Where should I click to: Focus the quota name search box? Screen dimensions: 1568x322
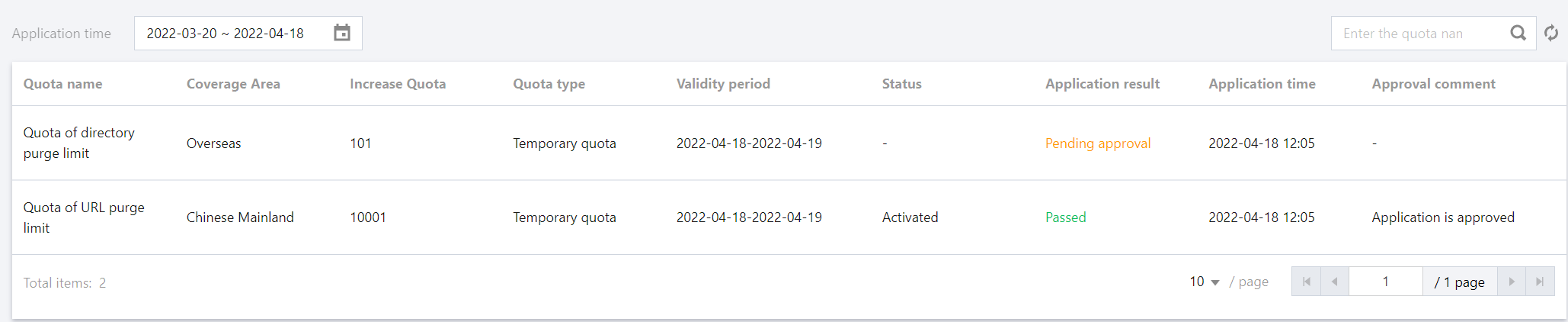(1419, 34)
